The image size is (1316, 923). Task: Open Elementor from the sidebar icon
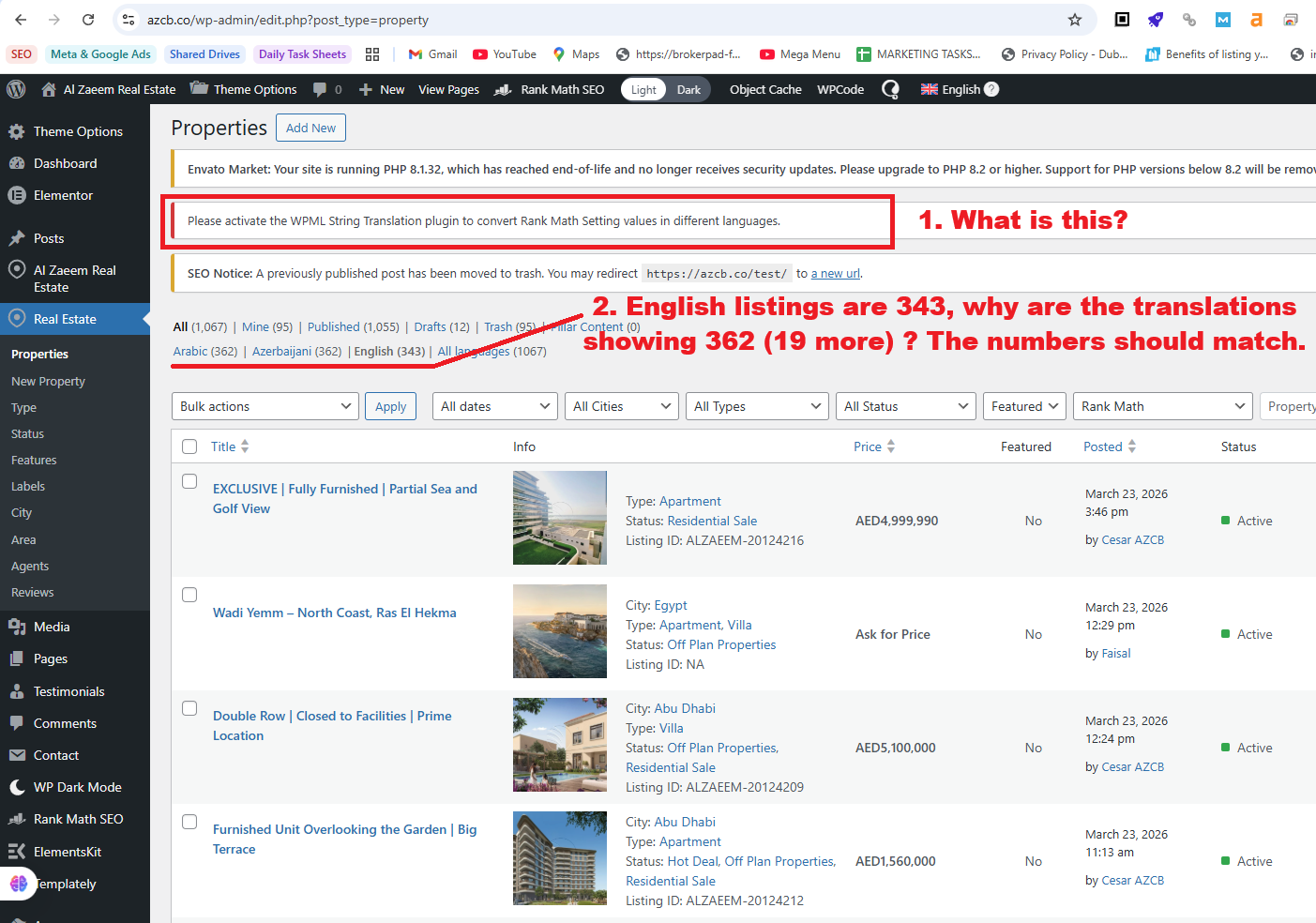point(17,195)
